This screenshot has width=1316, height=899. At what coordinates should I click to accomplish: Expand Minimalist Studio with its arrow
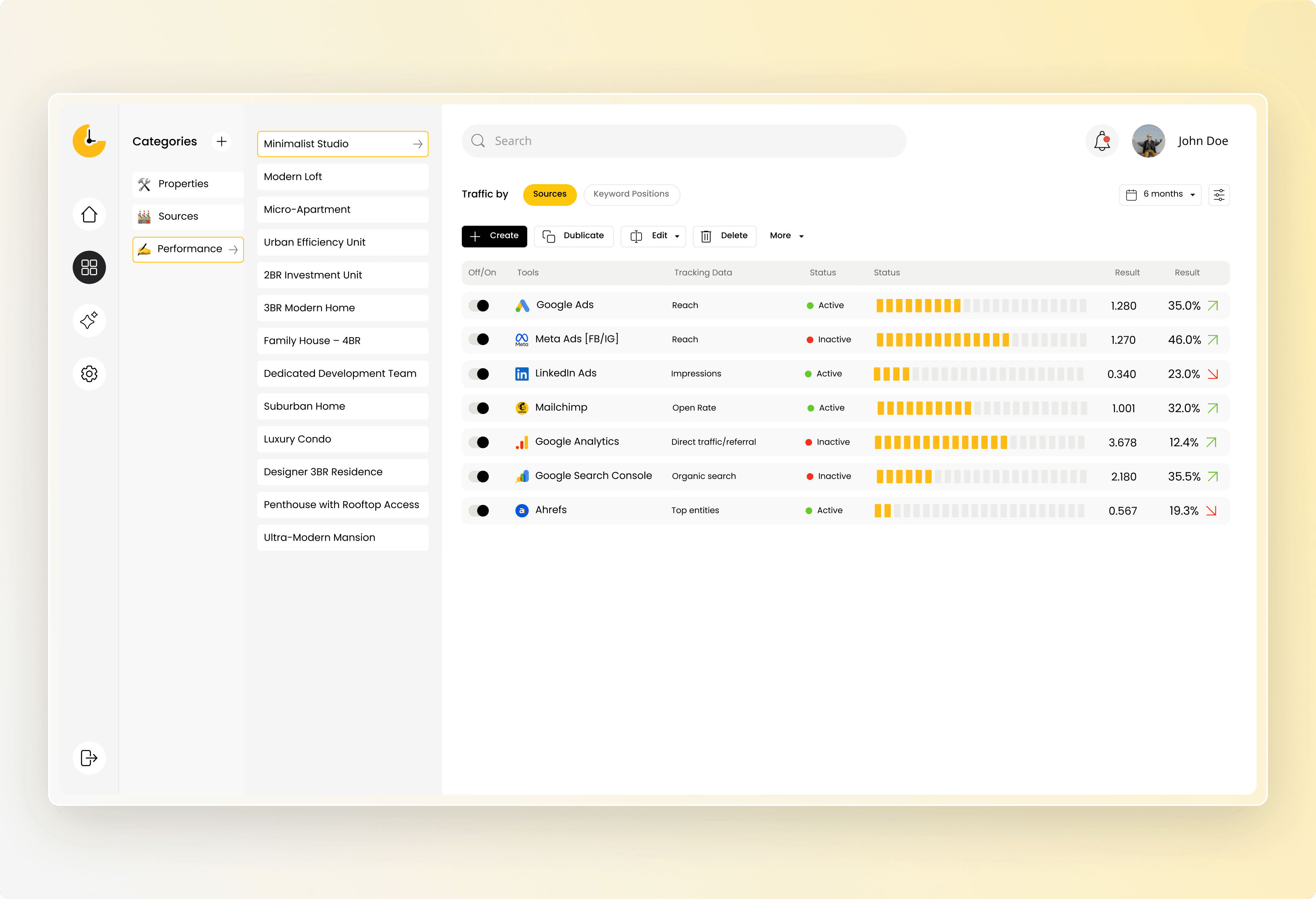417,144
